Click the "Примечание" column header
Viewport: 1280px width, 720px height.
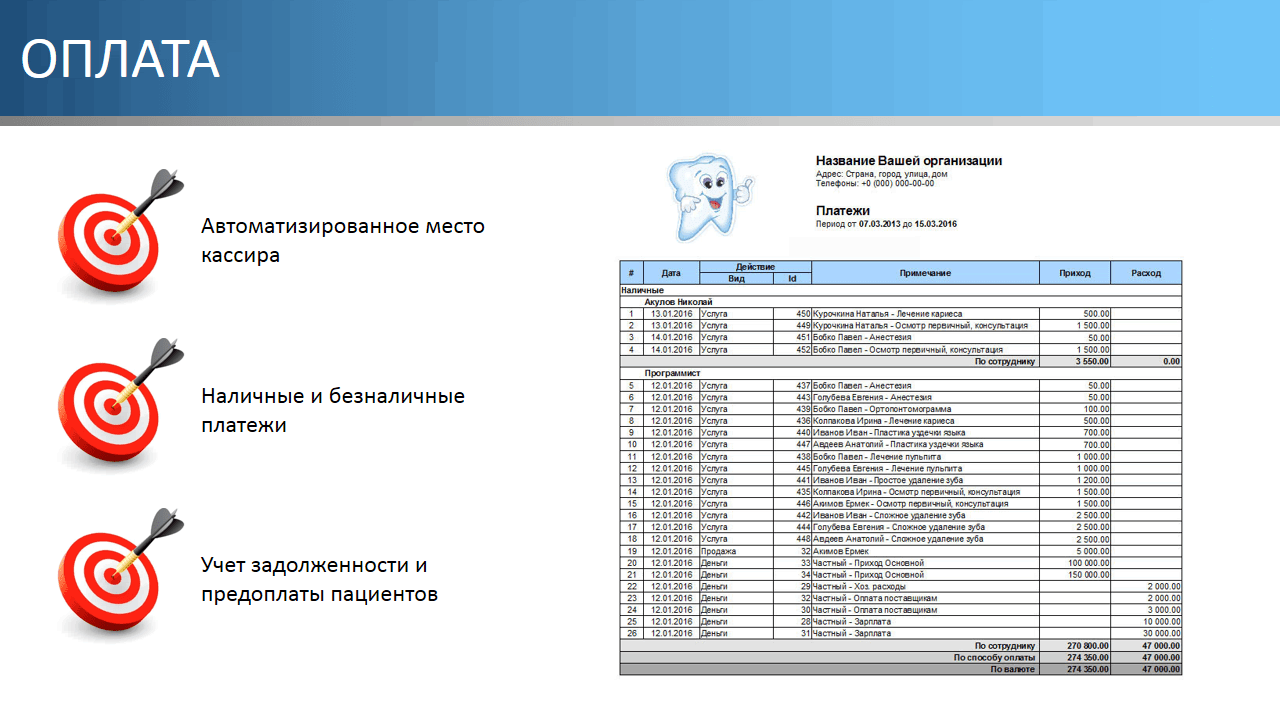click(925, 272)
